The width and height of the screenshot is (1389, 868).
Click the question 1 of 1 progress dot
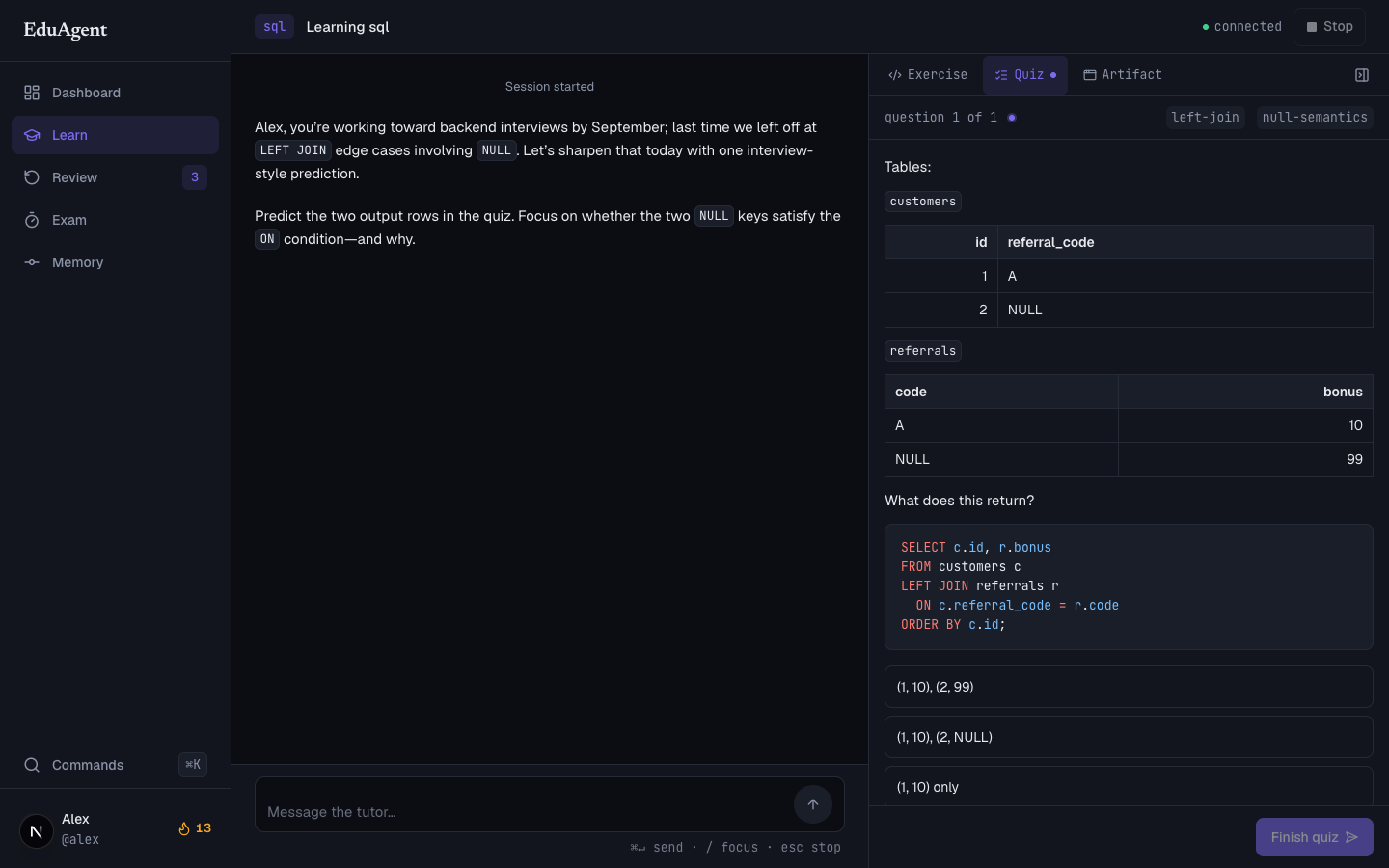pyautogui.click(x=1012, y=118)
